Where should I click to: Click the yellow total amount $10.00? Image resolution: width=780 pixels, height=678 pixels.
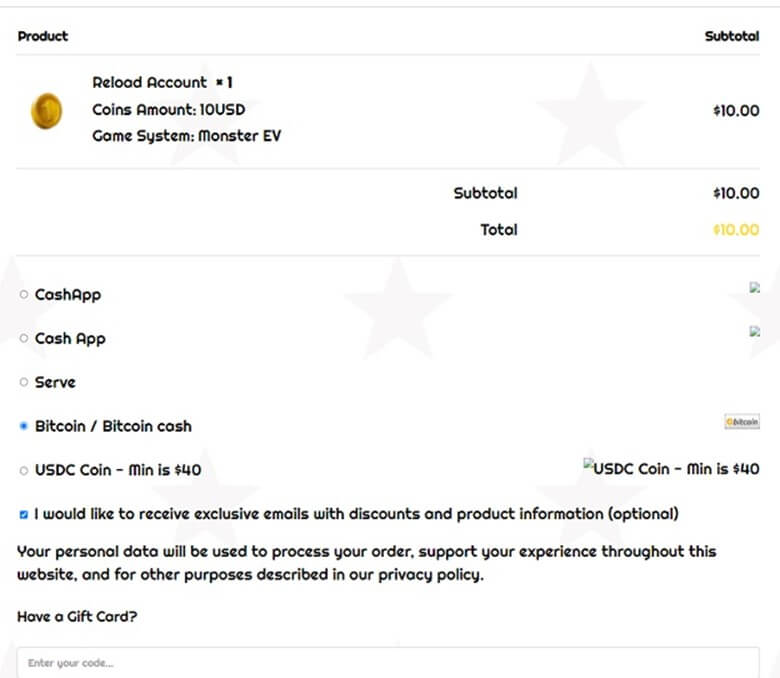pyautogui.click(x=736, y=230)
